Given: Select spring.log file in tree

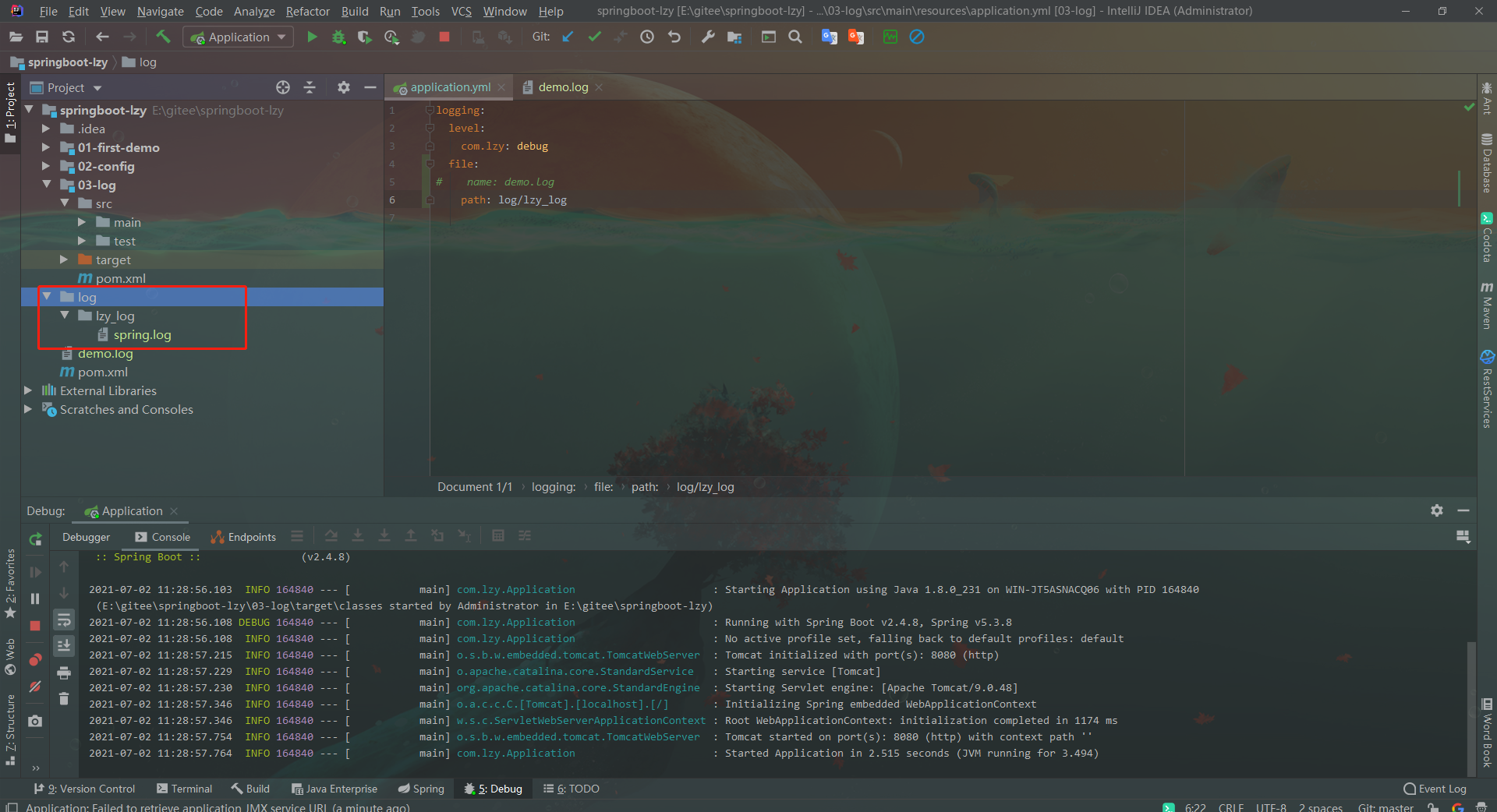Looking at the screenshot, I should [x=142, y=334].
